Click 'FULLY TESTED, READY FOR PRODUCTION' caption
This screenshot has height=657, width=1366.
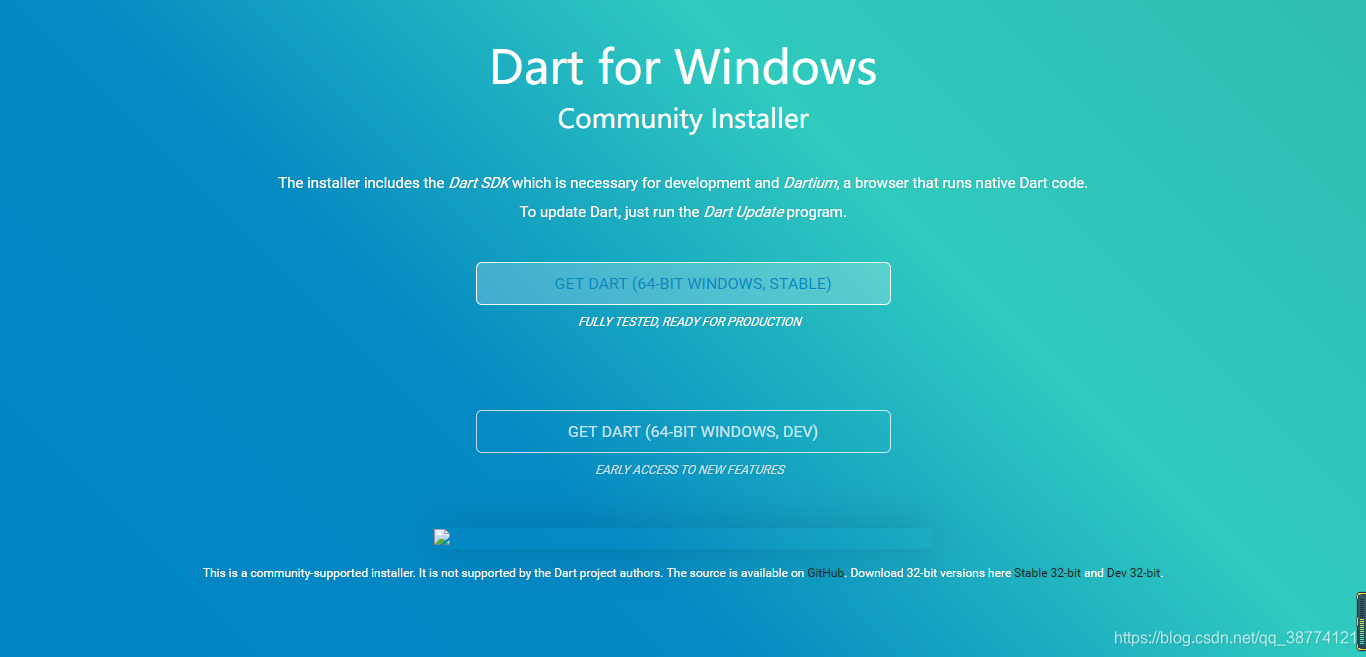pyautogui.click(x=690, y=322)
